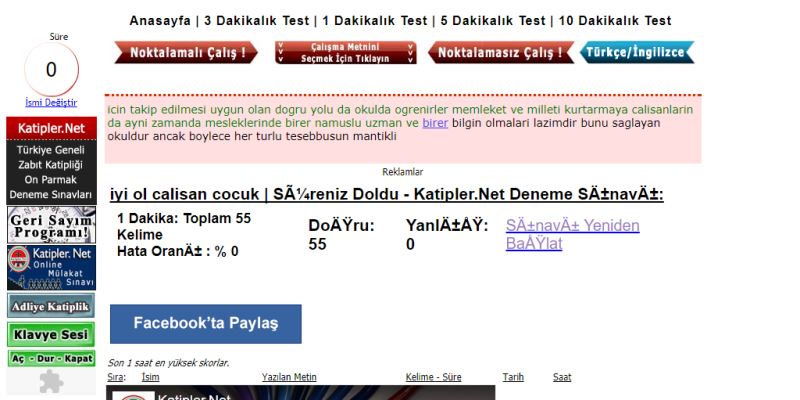Viewport: 800px width, 400px height.
Task: Toggle Klavye Sesi keyboard sound button
Action: click(51, 335)
